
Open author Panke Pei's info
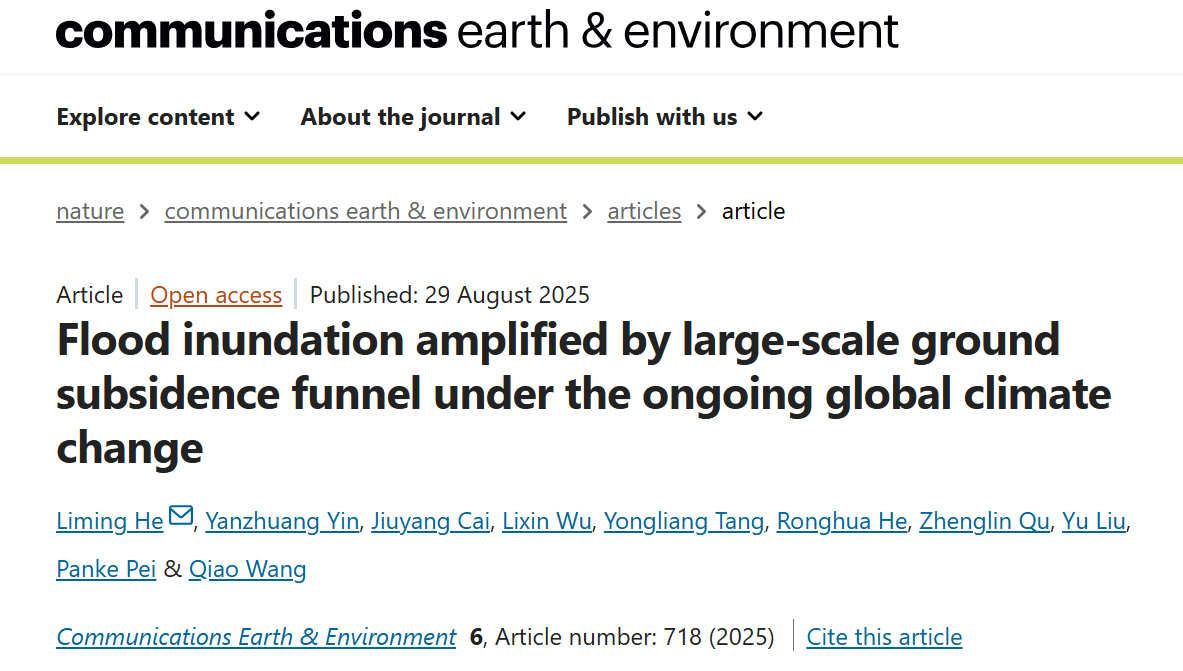tap(106, 569)
